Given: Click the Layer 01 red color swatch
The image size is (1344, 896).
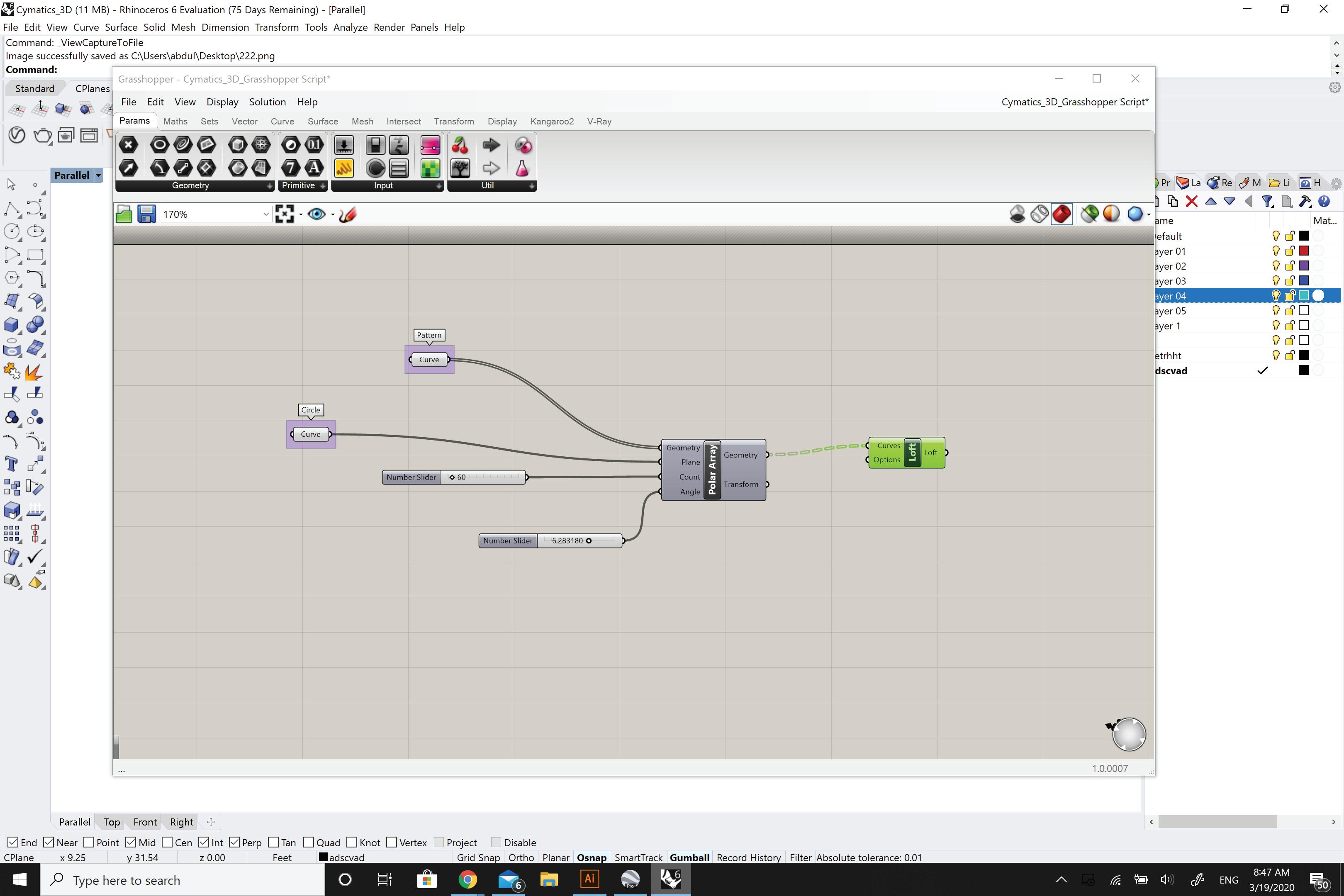Looking at the screenshot, I should tap(1303, 251).
